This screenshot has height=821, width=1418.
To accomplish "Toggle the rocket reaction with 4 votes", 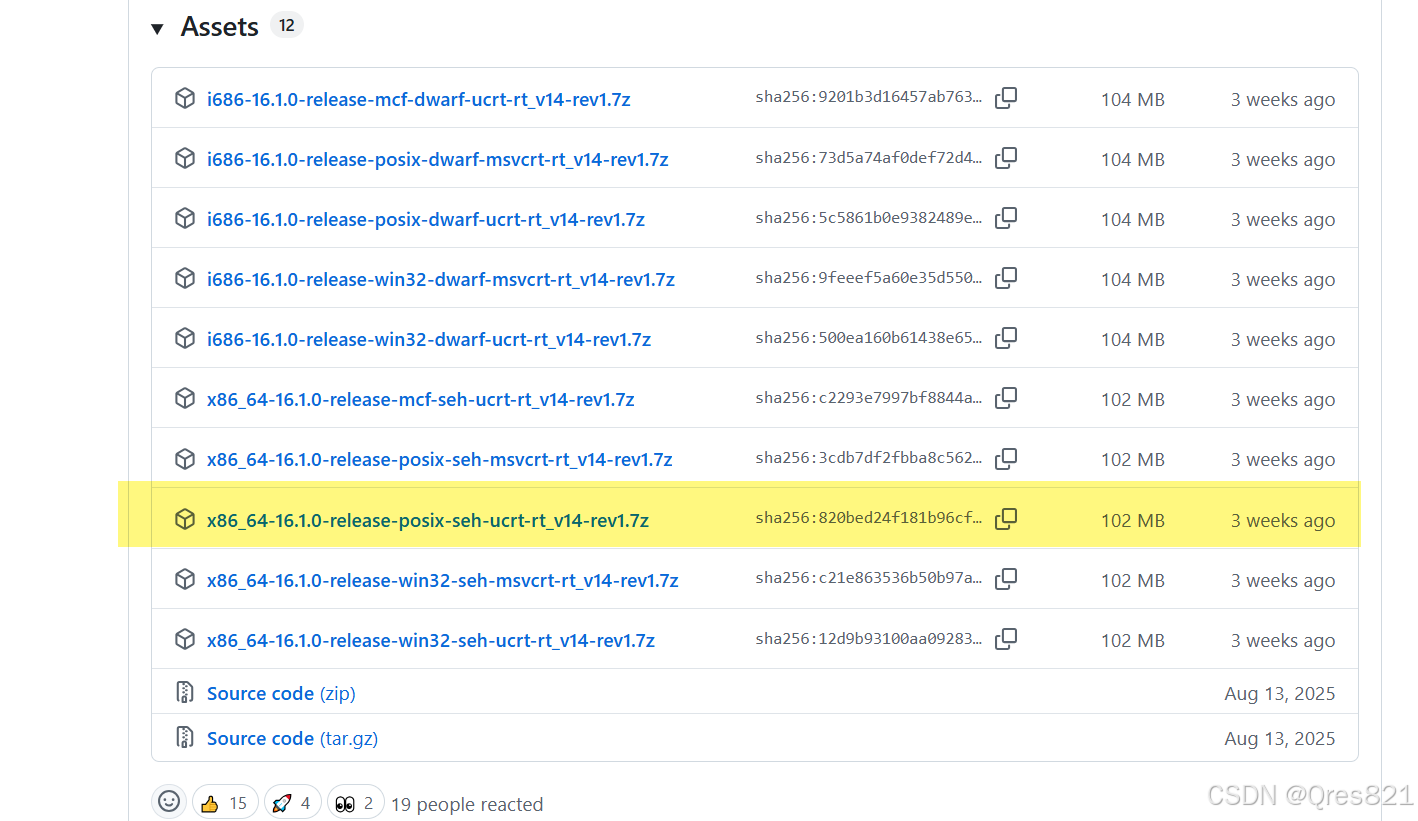I will coord(292,802).
